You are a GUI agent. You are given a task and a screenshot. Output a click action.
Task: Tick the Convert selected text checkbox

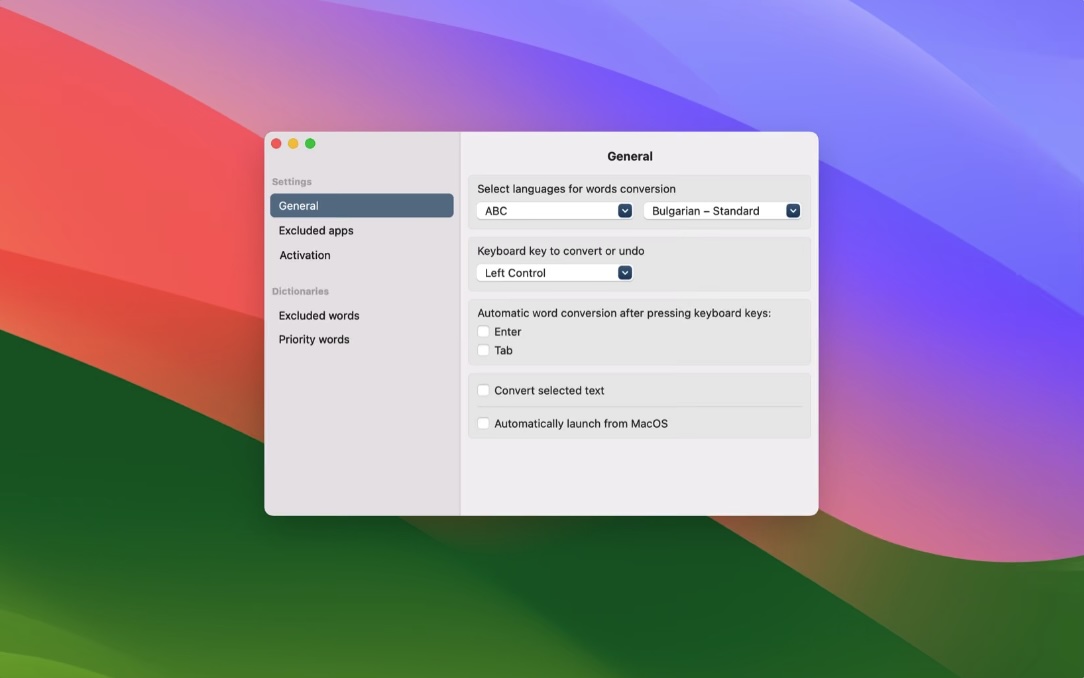coord(483,390)
